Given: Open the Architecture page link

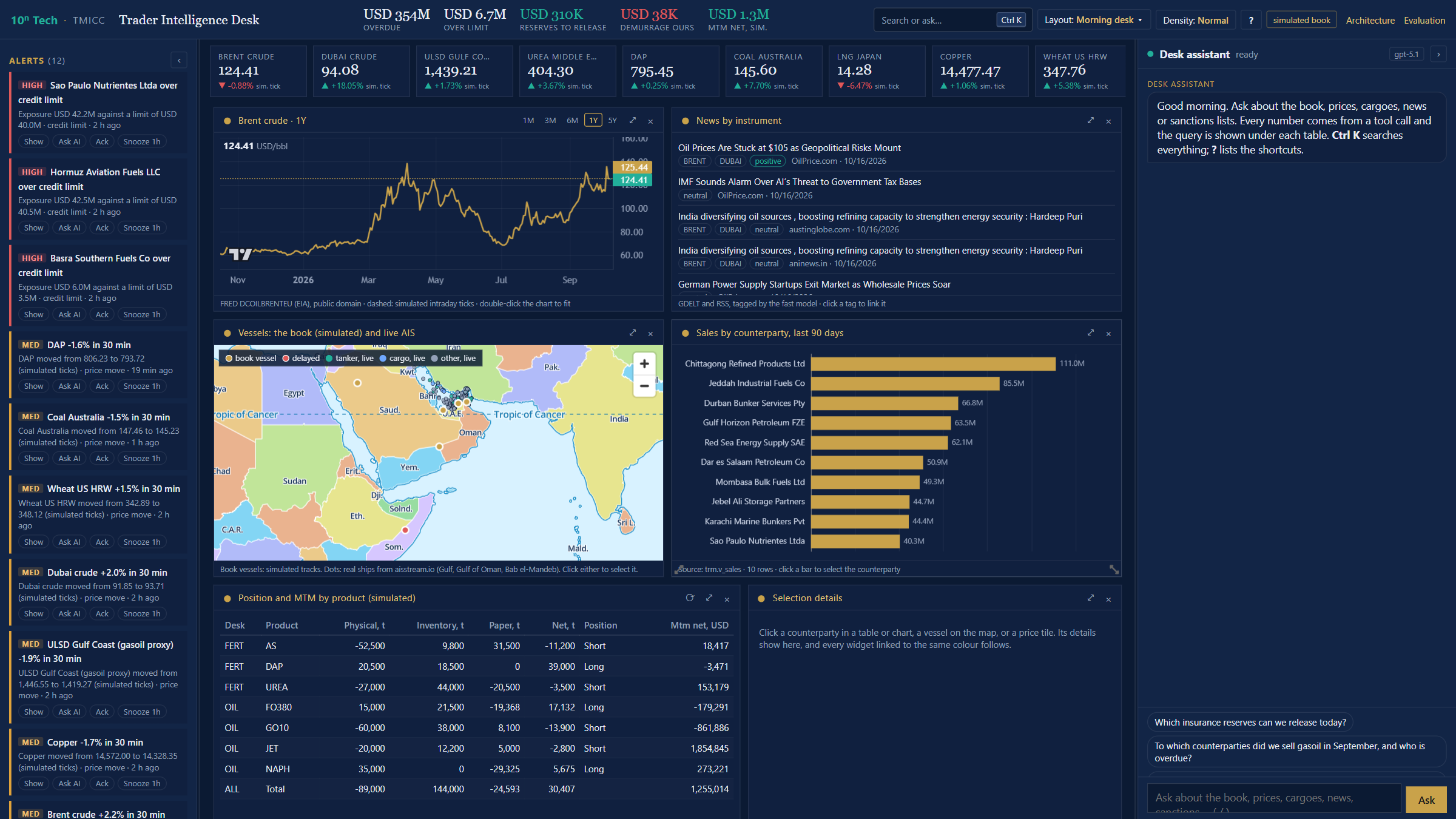Looking at the screenshot, I should pyautogui.click(x=1370, y=20).
